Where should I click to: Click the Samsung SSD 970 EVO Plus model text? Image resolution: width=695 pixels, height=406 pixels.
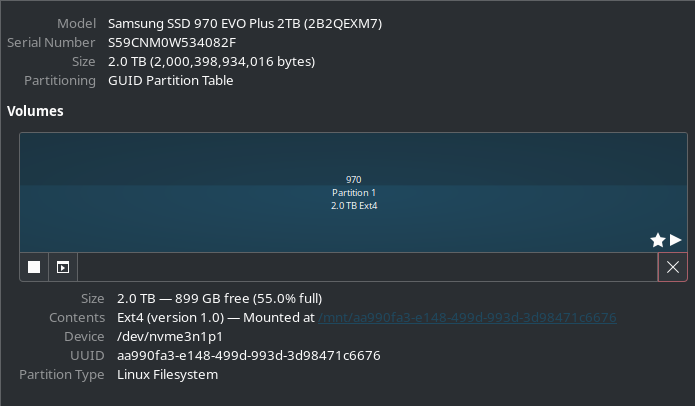tap(245, 23)
